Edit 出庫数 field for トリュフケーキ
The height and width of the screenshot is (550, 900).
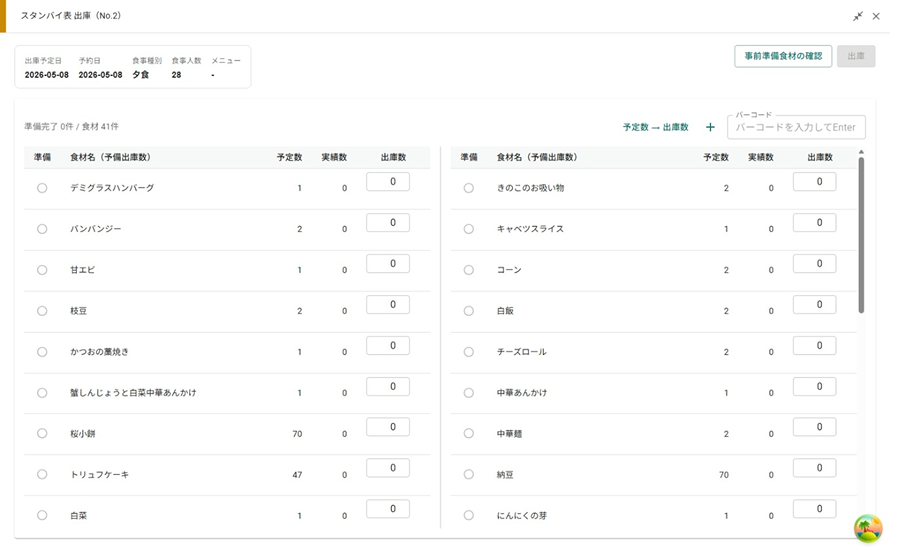click(x=388, y=468)
